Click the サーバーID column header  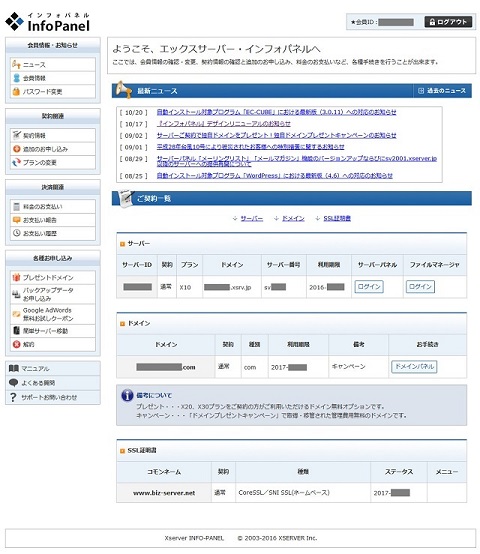[x=137, y=265]
